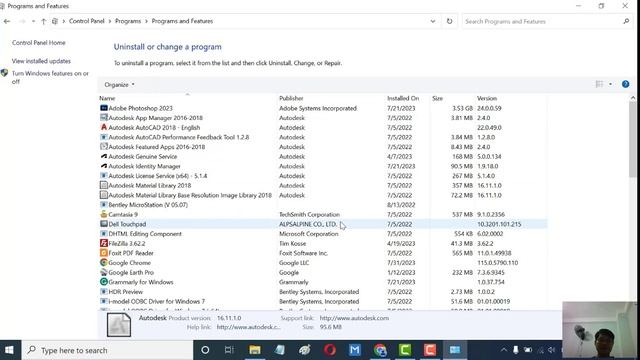The width and height of the screenshot is (640, 360).
Task: Select Autodesk Material Library Base Resolution Image Library
Action: point(322,195)
